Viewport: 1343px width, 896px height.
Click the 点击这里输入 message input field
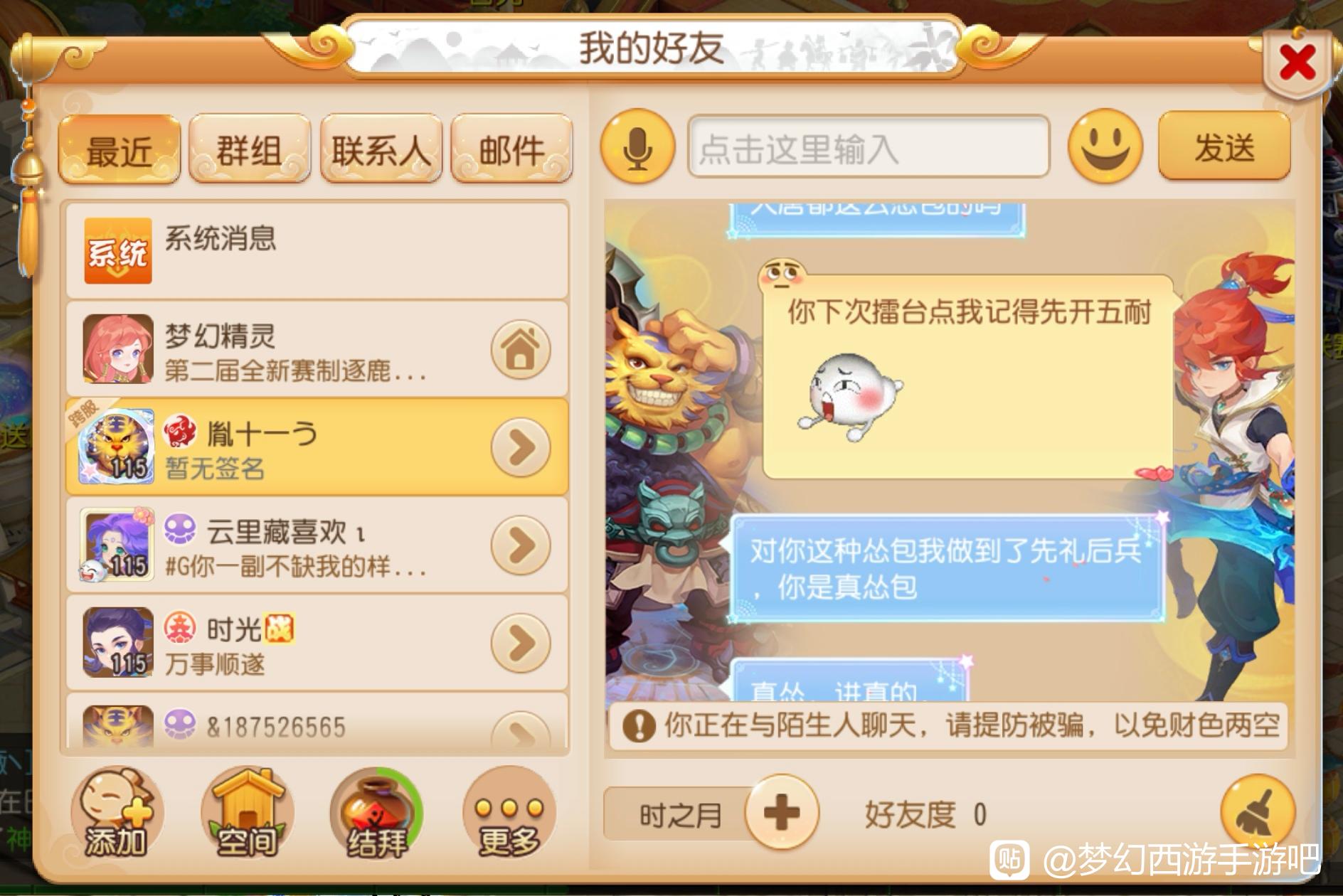(869, 146)
